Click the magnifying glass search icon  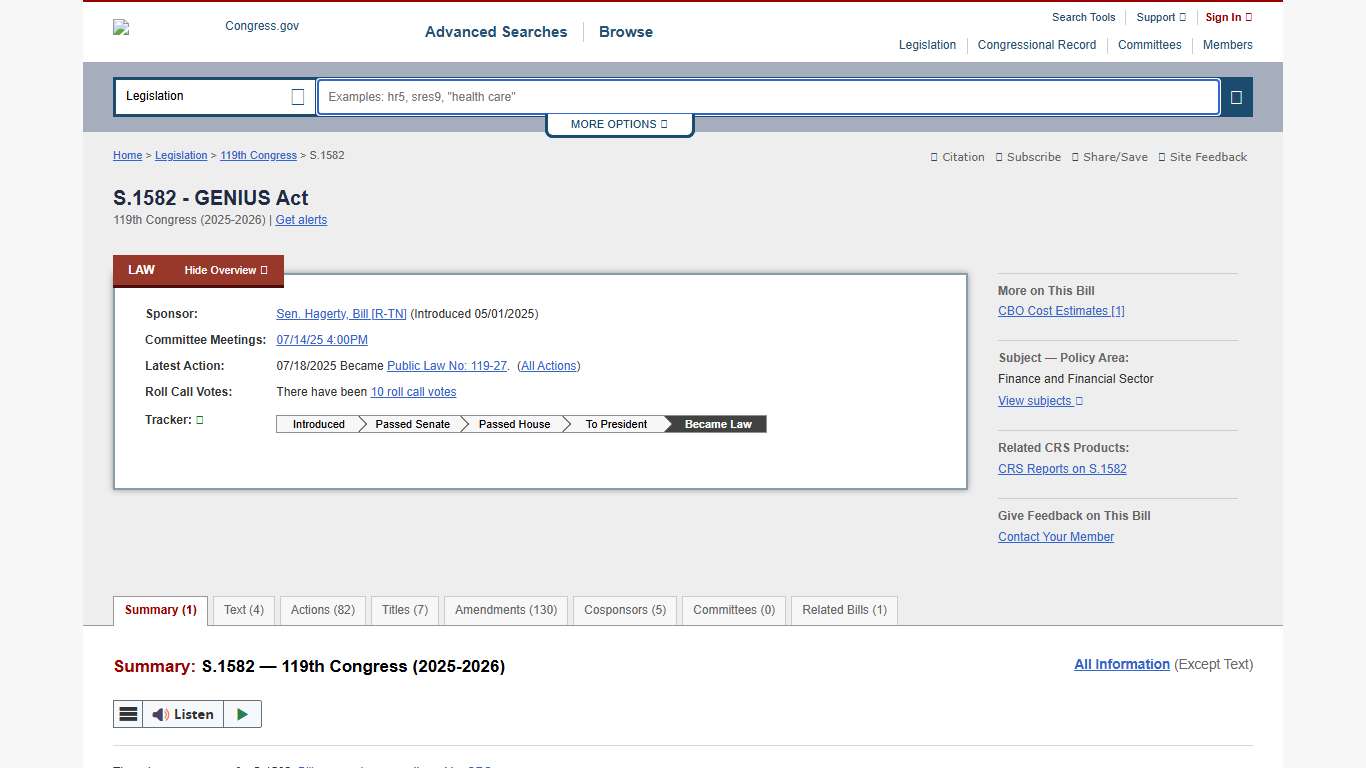[x=1237, y=97]
